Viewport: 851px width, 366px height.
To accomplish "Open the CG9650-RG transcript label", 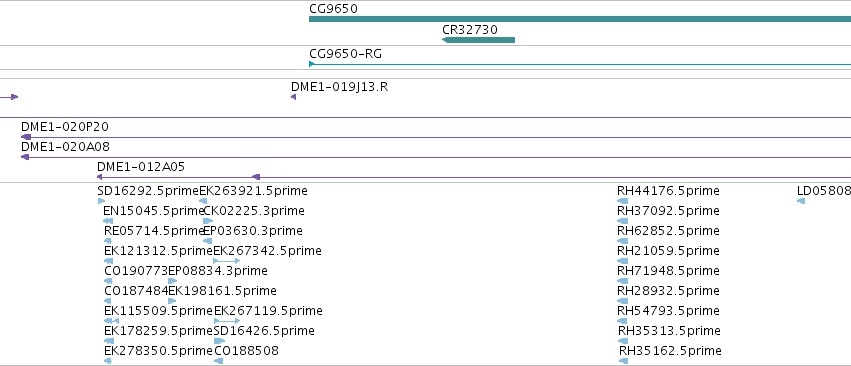I will [346, 54].
